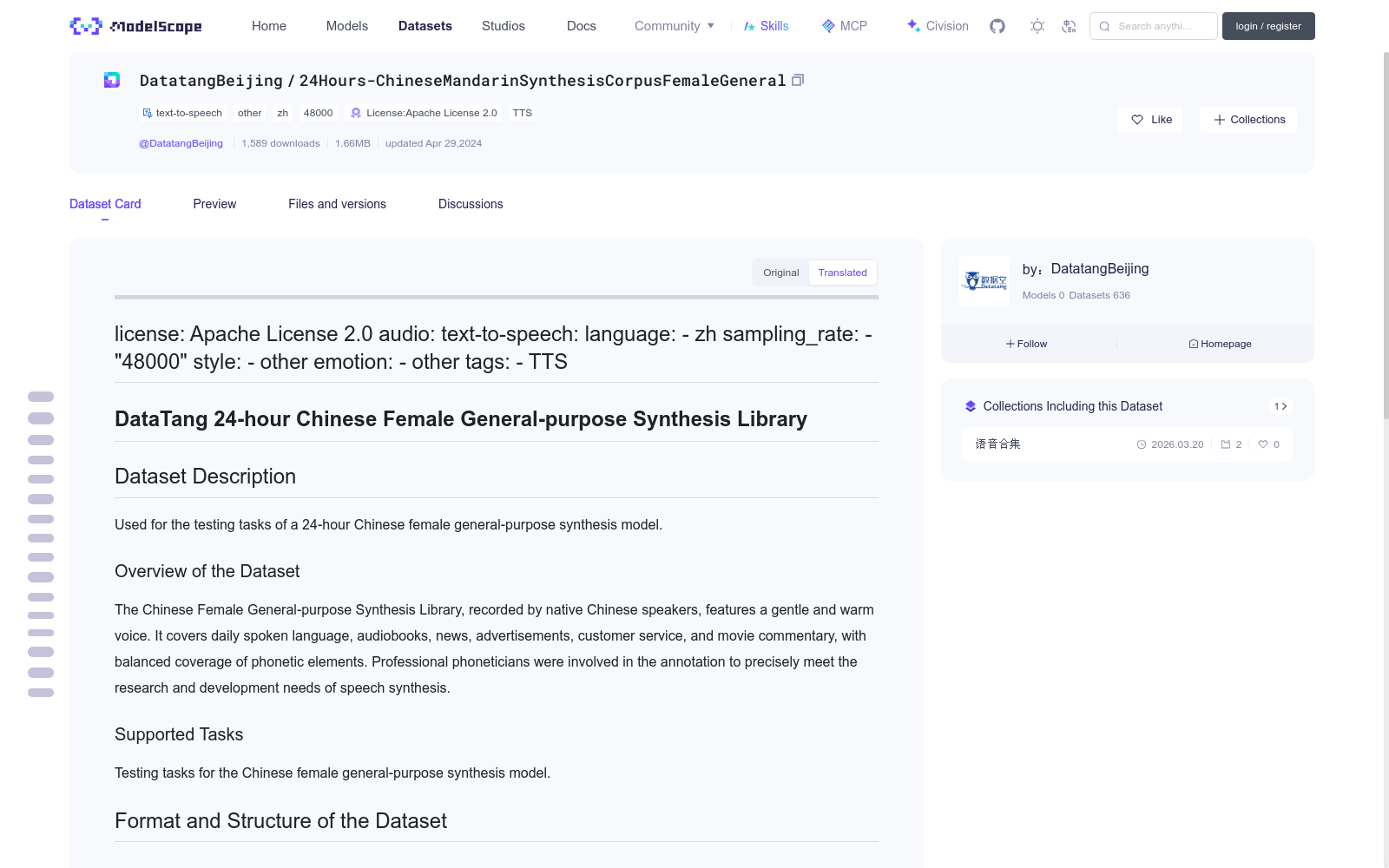
Task: Switch to the Discussions tab
Action: coord(471,204)
